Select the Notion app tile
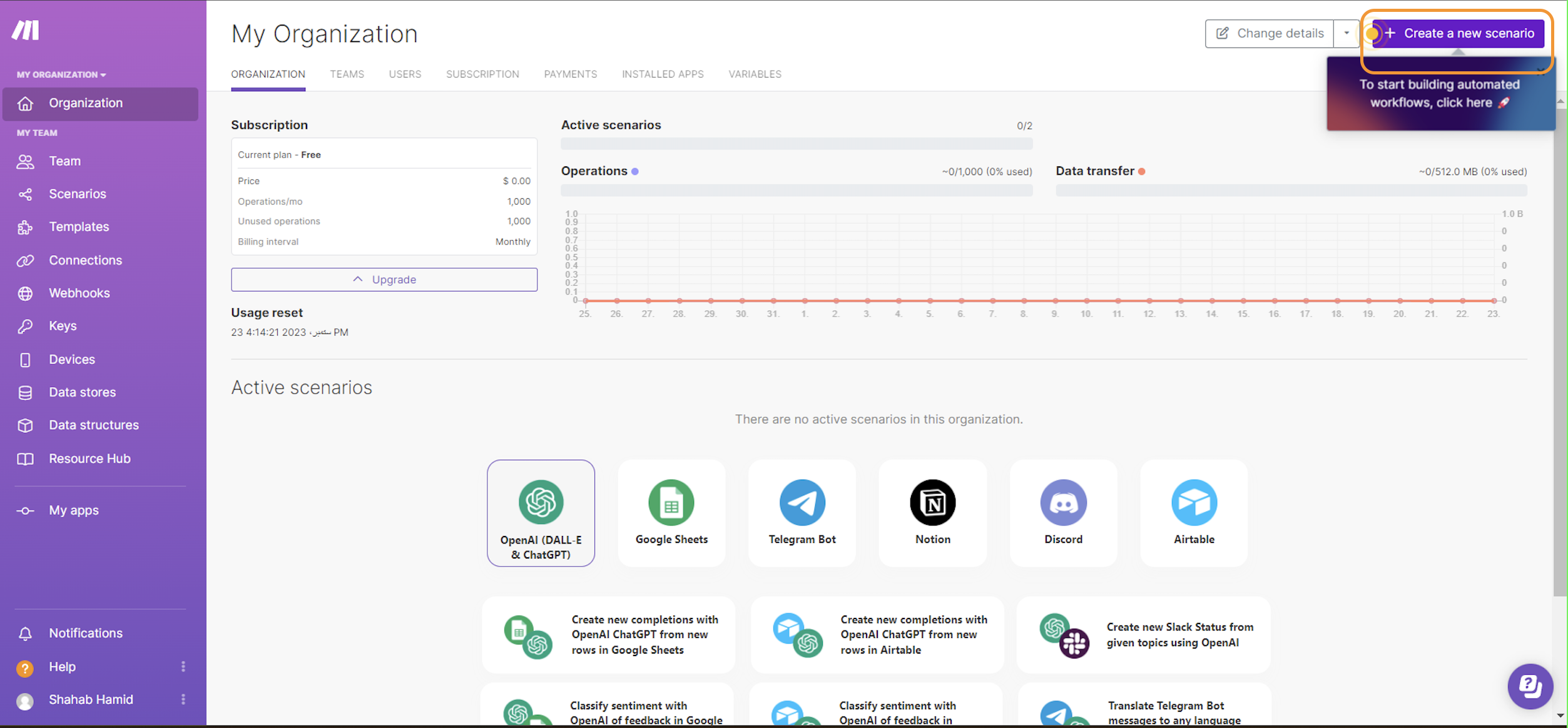1568x728 pixels. click(x=932, y=513)
